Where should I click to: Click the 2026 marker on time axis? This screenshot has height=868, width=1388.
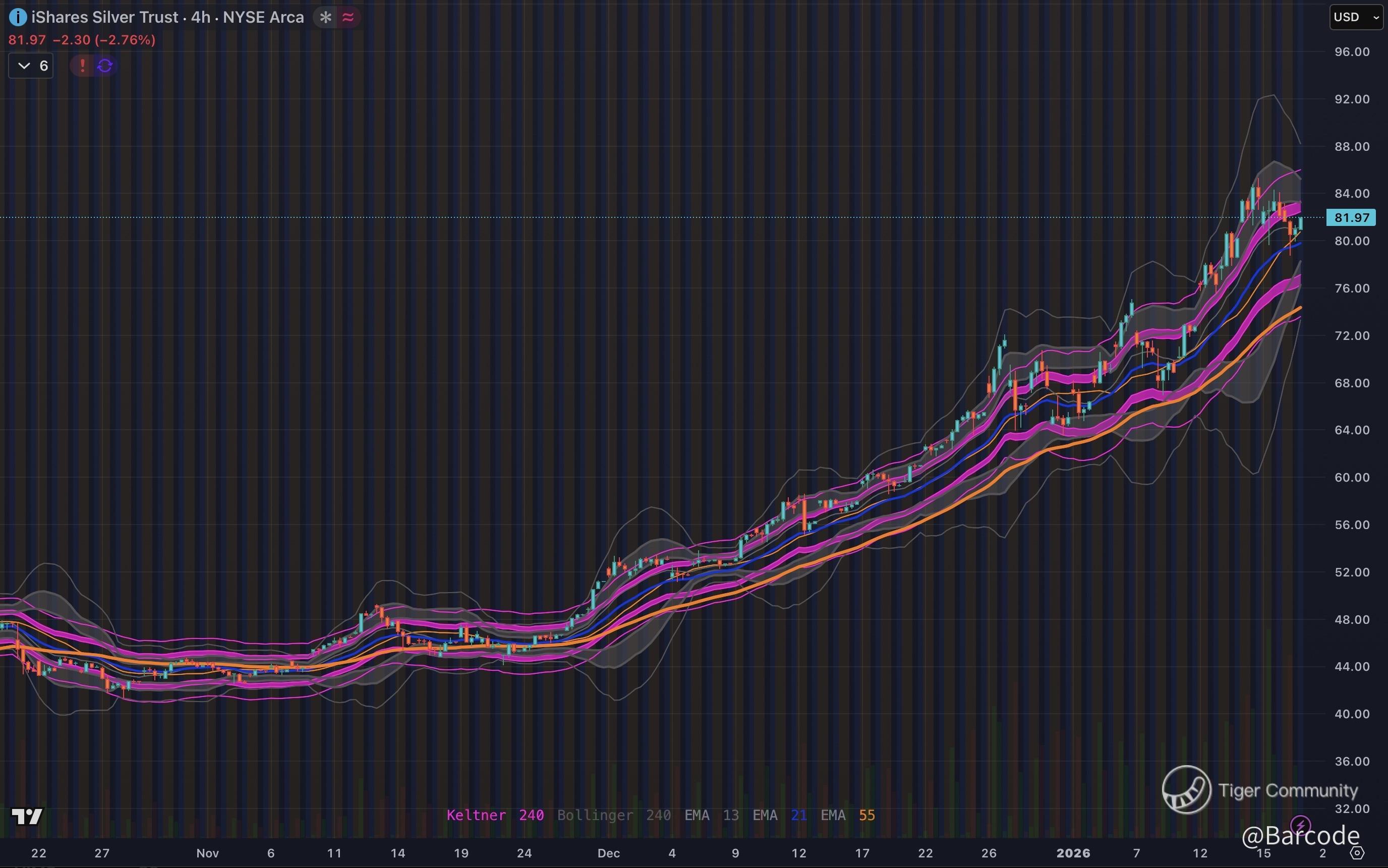[1073, 853]
